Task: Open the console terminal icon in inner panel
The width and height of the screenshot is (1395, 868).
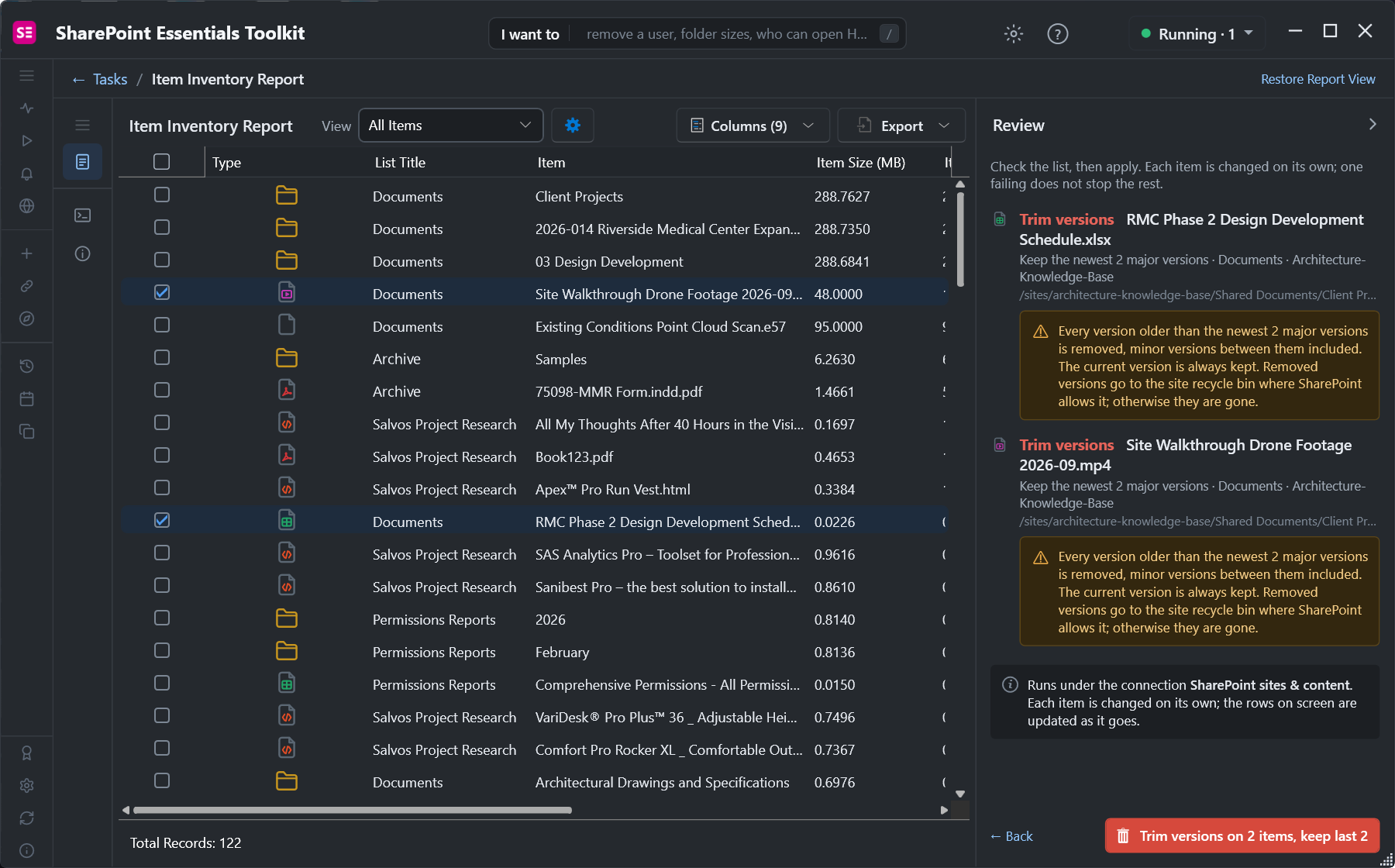Action: [82, 215]
